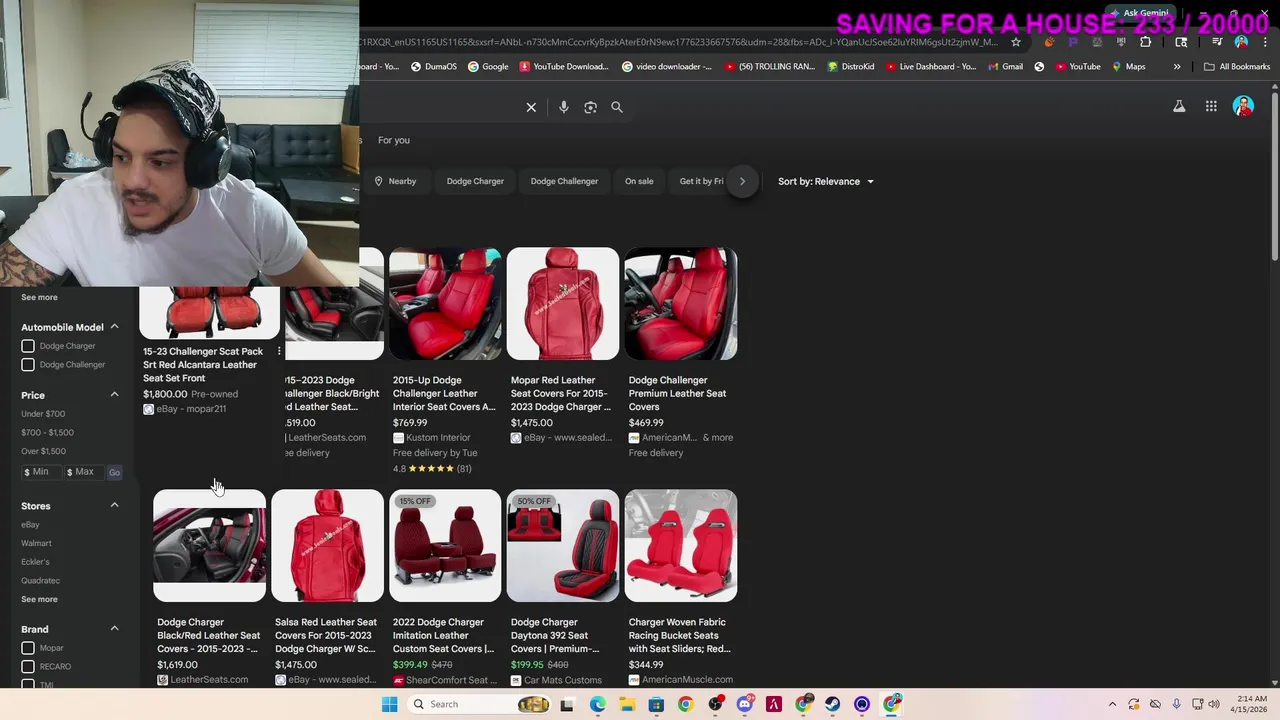Select the For you tab
The width and height of the screenshot is (1280, 720).
coord(394,140)
